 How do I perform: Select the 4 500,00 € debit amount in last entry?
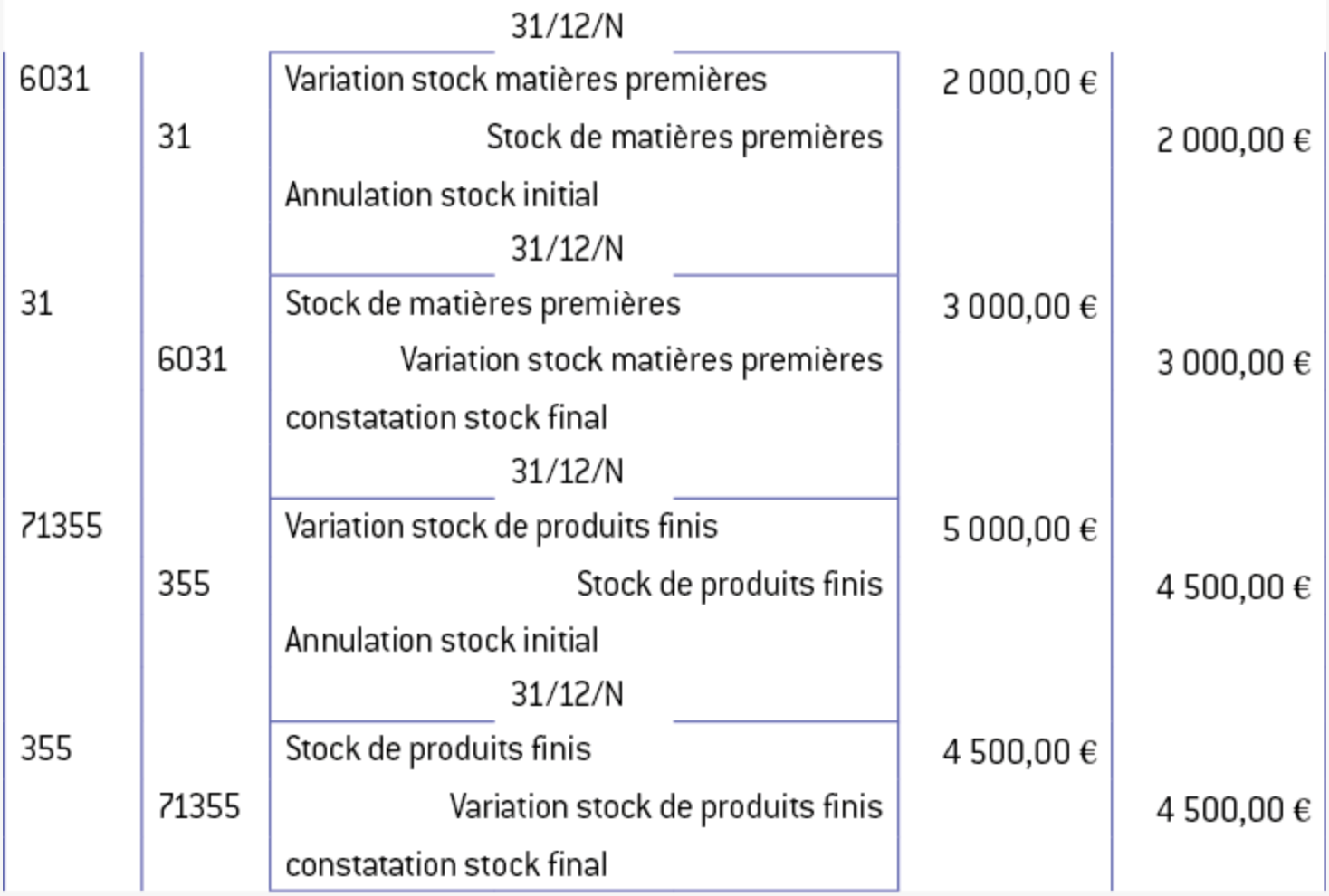click(x=1019, y=752)
